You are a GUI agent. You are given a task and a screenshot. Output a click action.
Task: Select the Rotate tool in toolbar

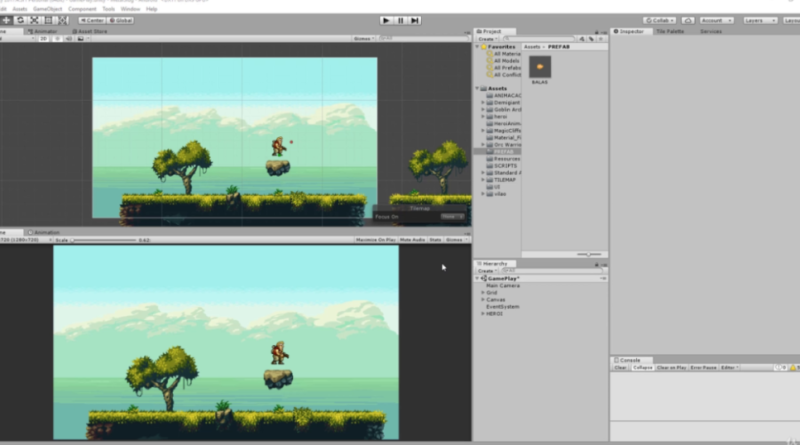20,20
